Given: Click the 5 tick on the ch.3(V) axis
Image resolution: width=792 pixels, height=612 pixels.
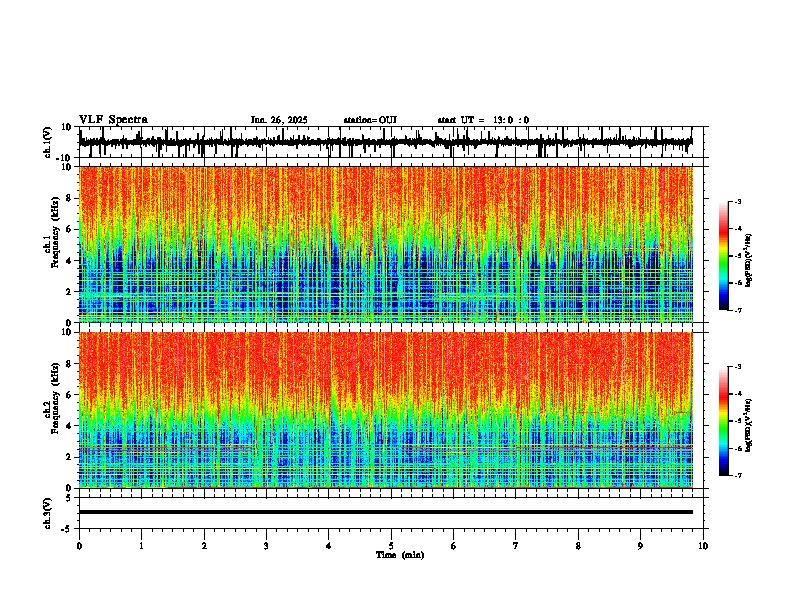Looking at the screenshot, I should tap(70, 498).
